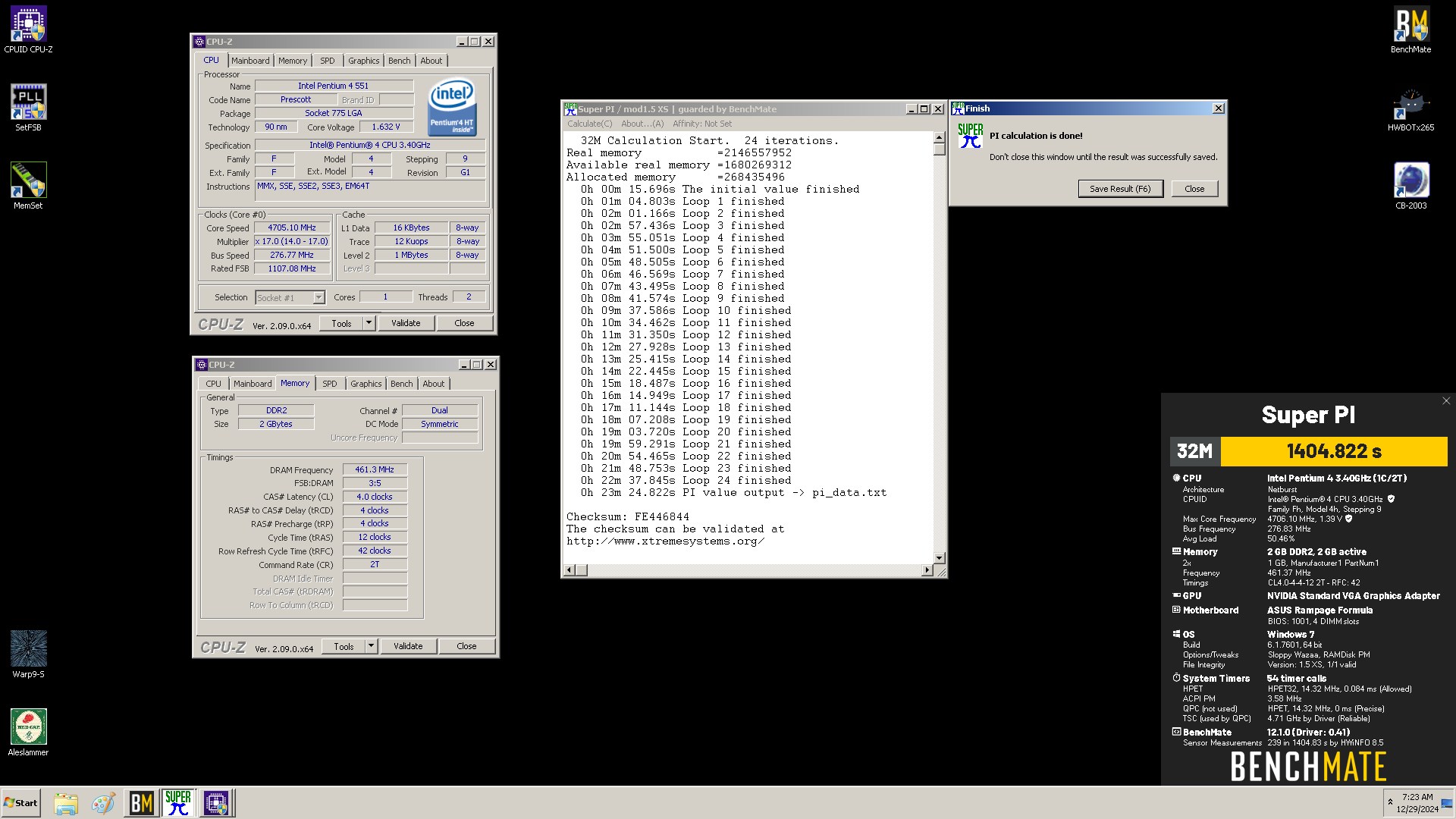Click the Intel Pentium 4 HT logo
The image size is (1456, 819).
click(452, 107)
